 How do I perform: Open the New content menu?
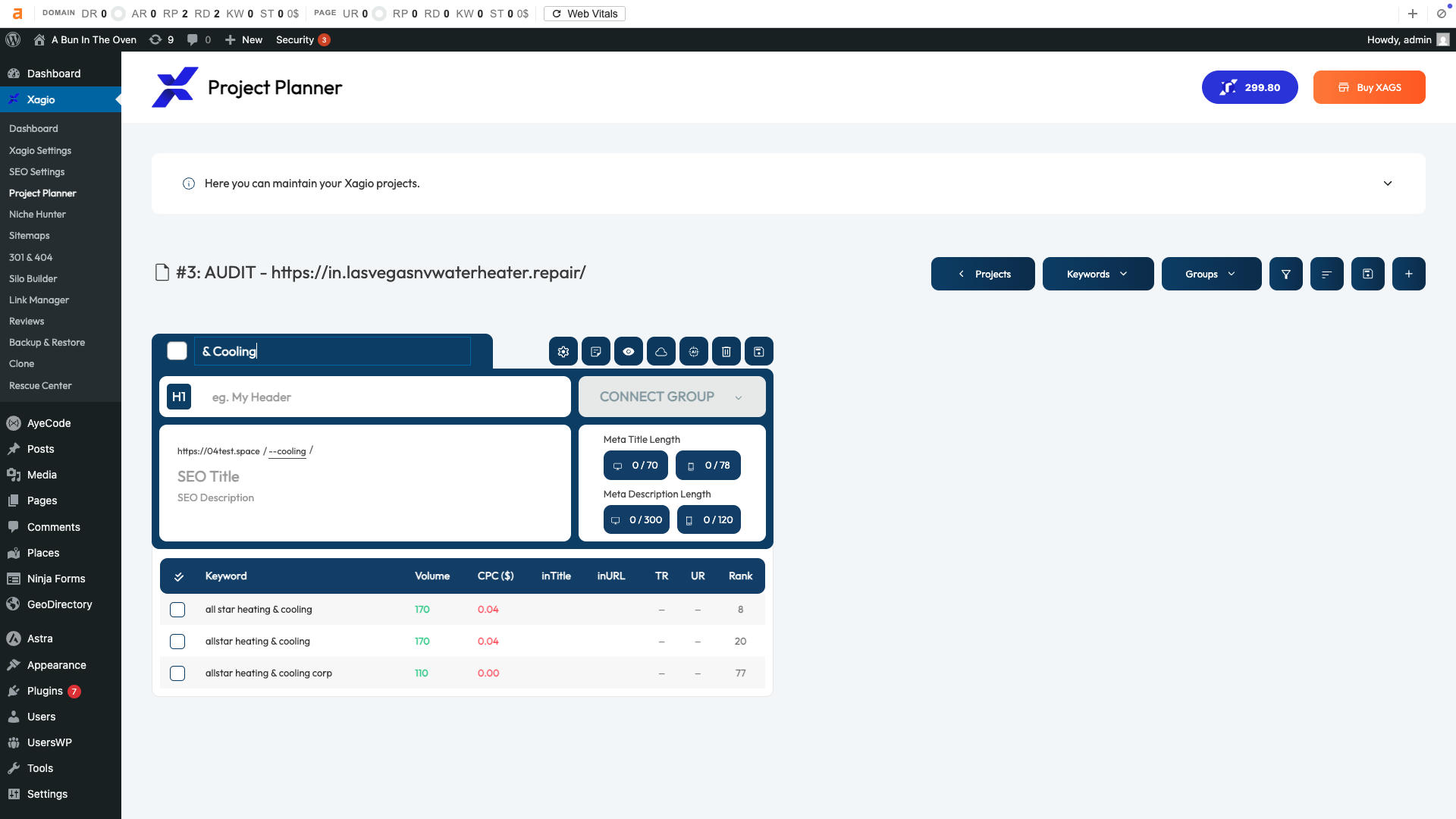[x=243, y=39]
